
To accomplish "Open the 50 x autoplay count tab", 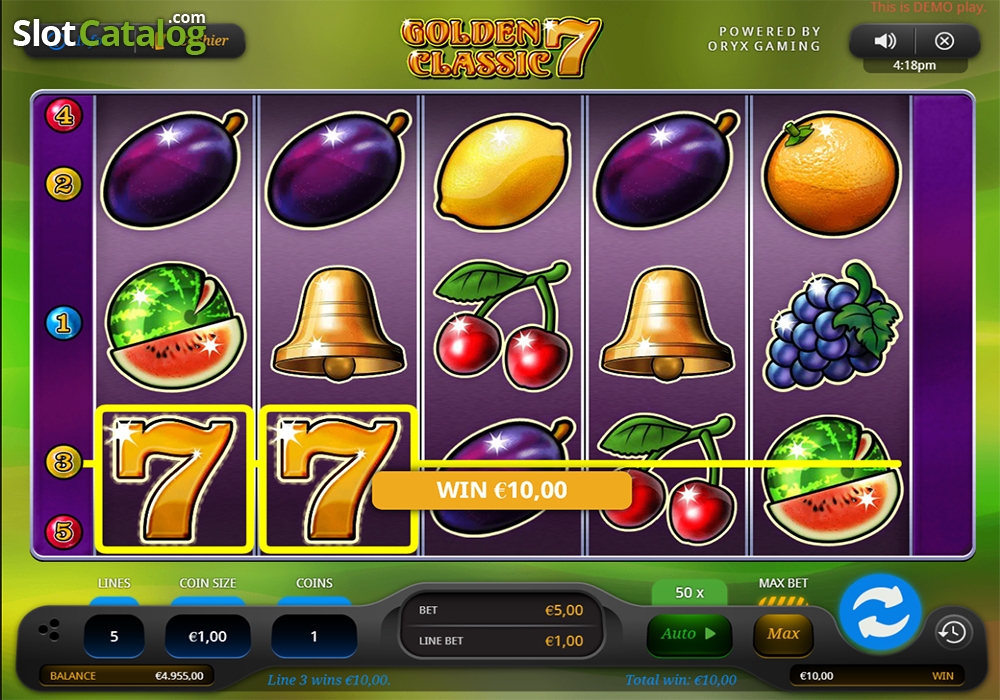I will 689,592.
